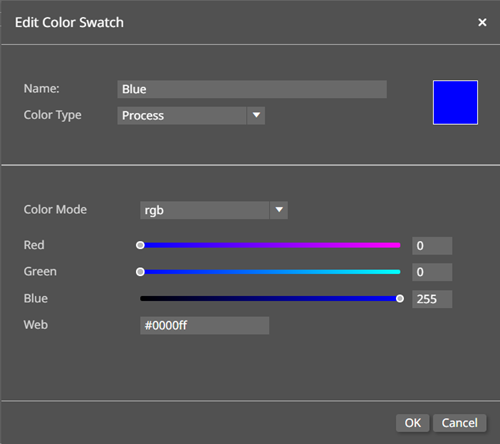Close the Edit Color Swatch dialog
This screenshot has width=500, height=444.
482,22
